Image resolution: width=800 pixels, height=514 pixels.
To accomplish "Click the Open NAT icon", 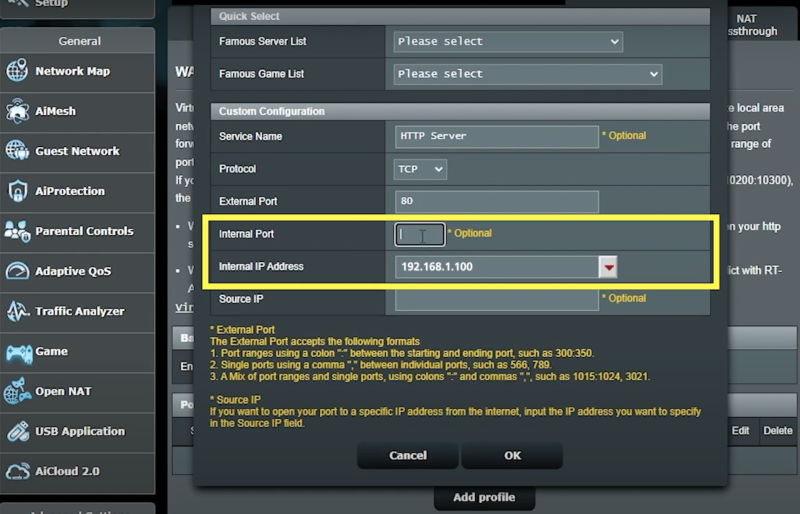I will click(x=17, y=391).
